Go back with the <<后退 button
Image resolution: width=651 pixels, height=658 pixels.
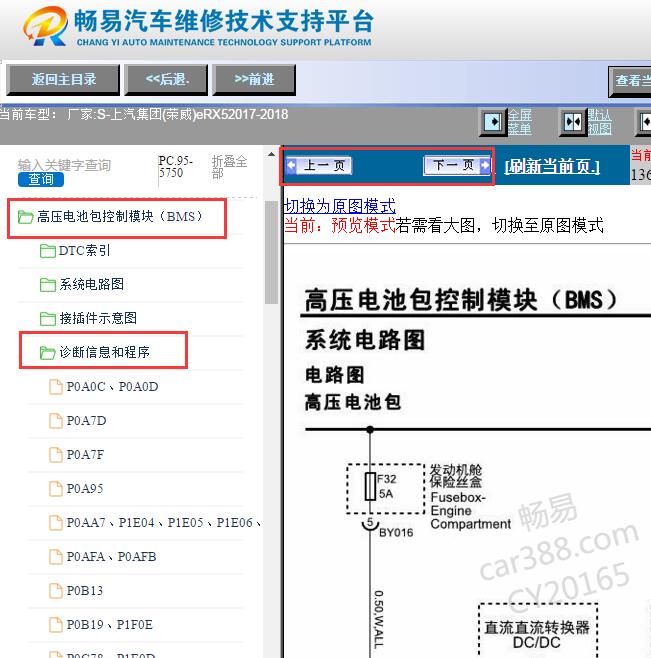coord(167,79)
